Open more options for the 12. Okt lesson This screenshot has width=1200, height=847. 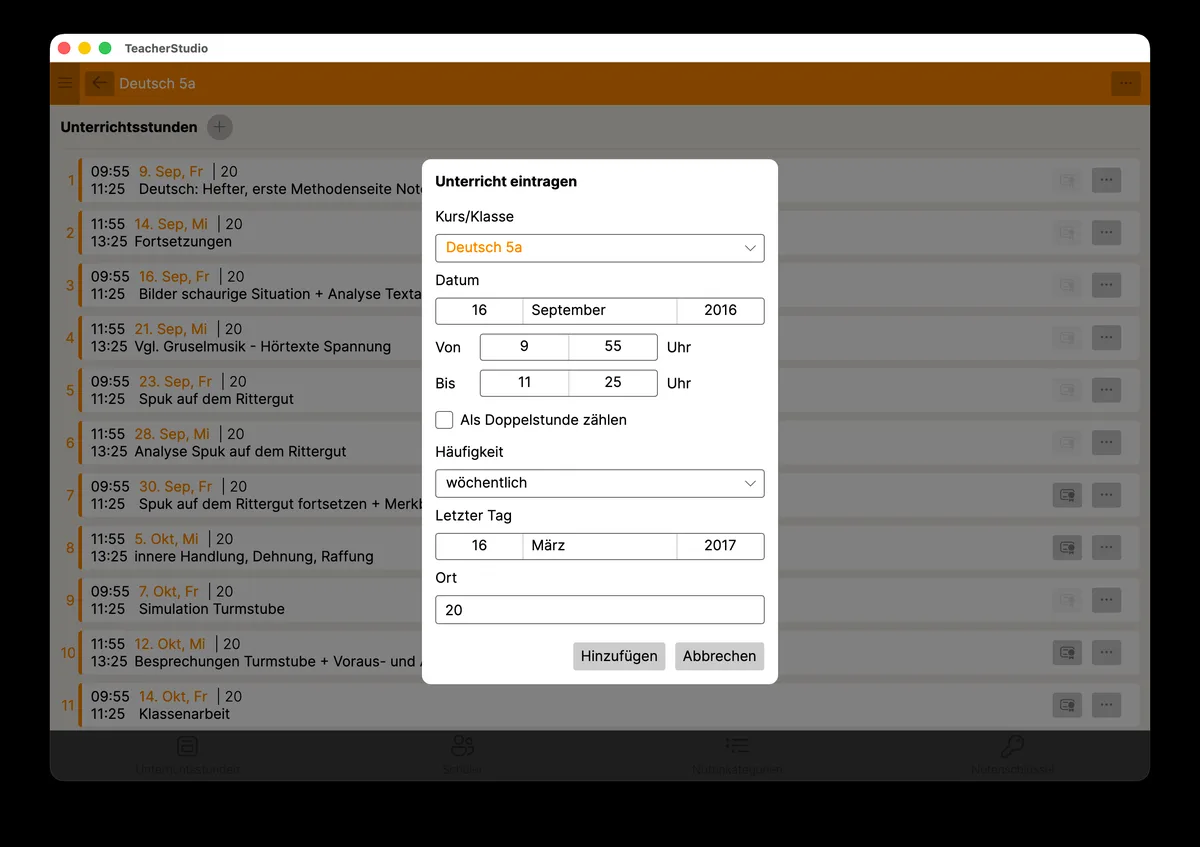(x=1106, y=652)
